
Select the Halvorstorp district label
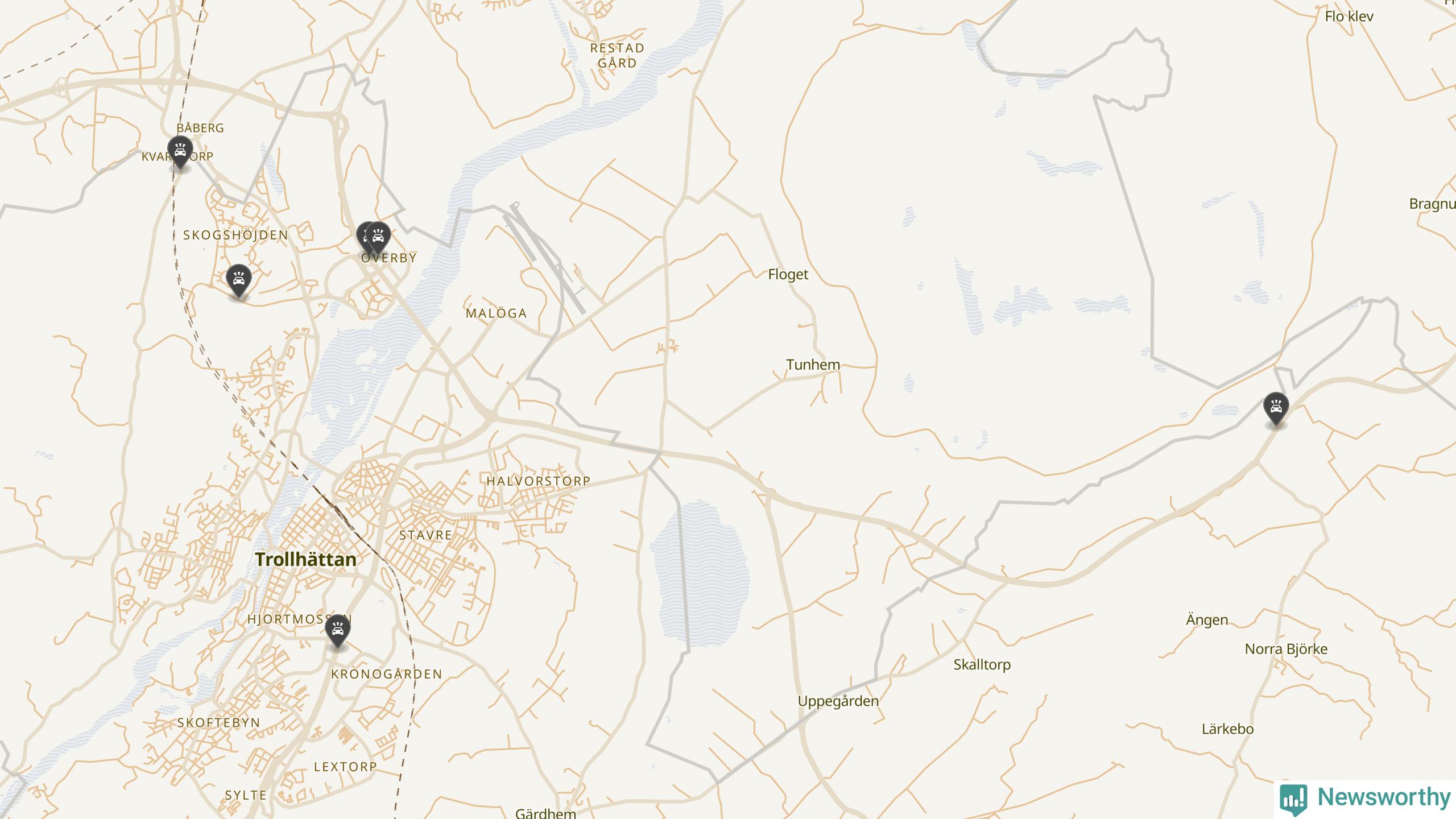tap(538, 481)
